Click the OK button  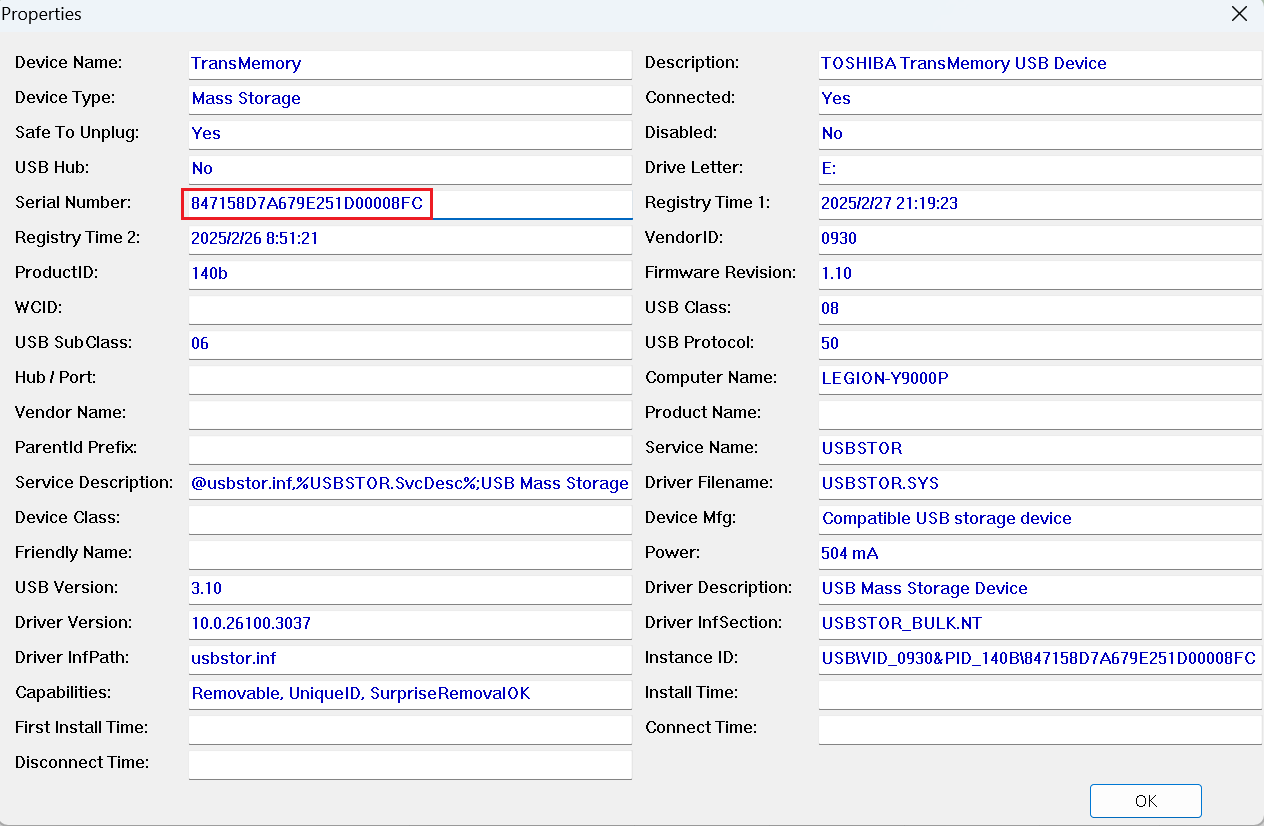pyautogui.click(x=1145, y=801)
